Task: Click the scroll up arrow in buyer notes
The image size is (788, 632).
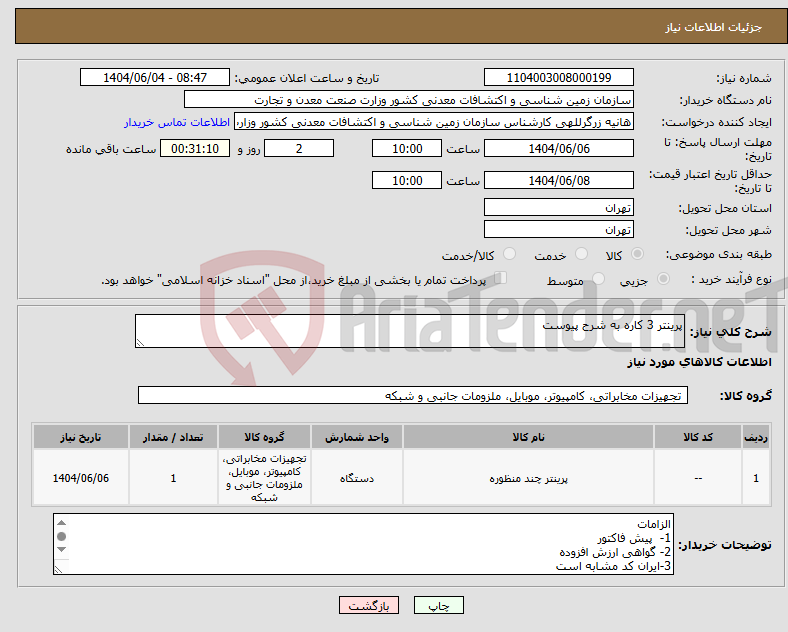Action: click(61, 523)
